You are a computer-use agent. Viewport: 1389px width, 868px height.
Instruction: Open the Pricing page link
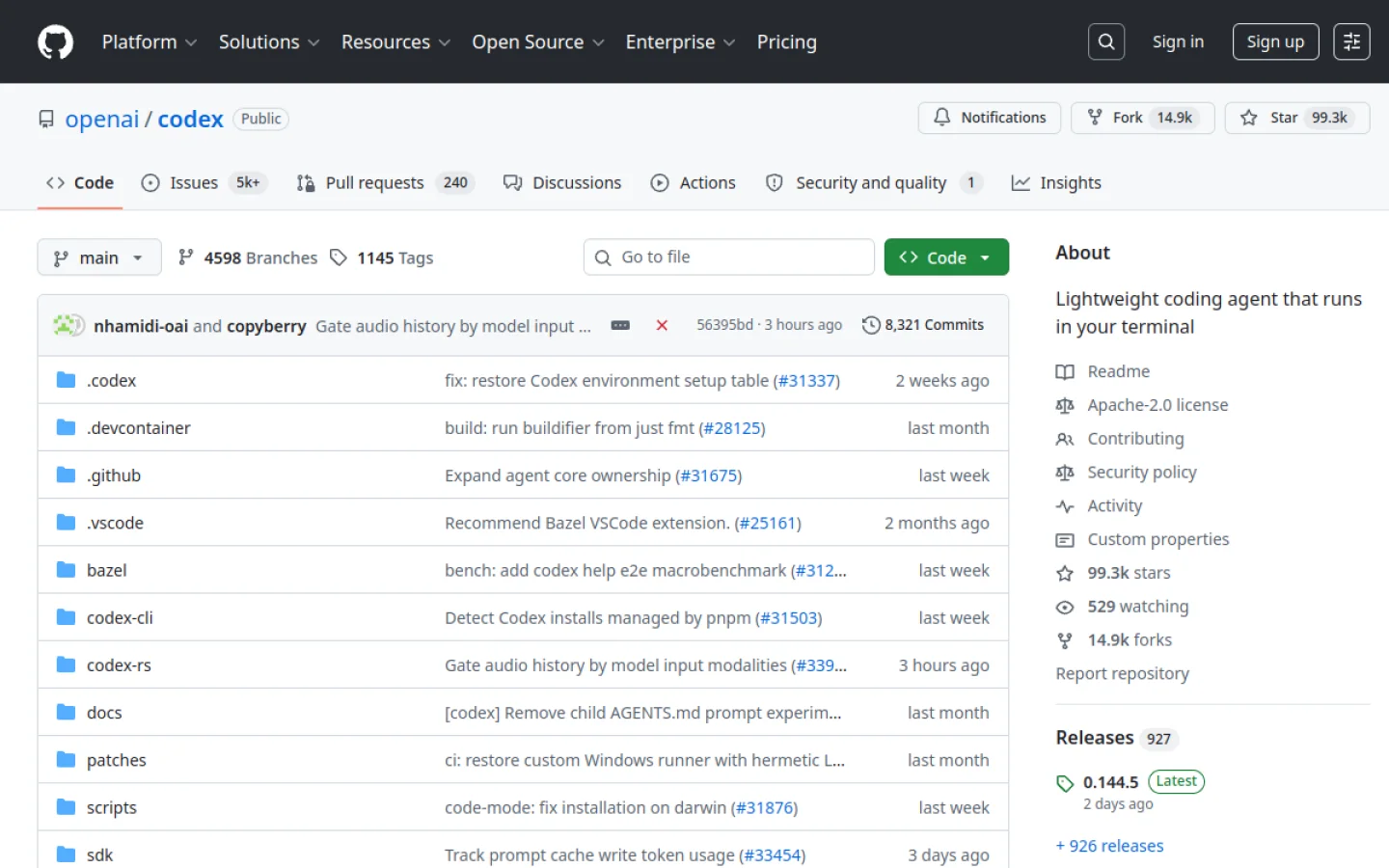click(786, 42)
